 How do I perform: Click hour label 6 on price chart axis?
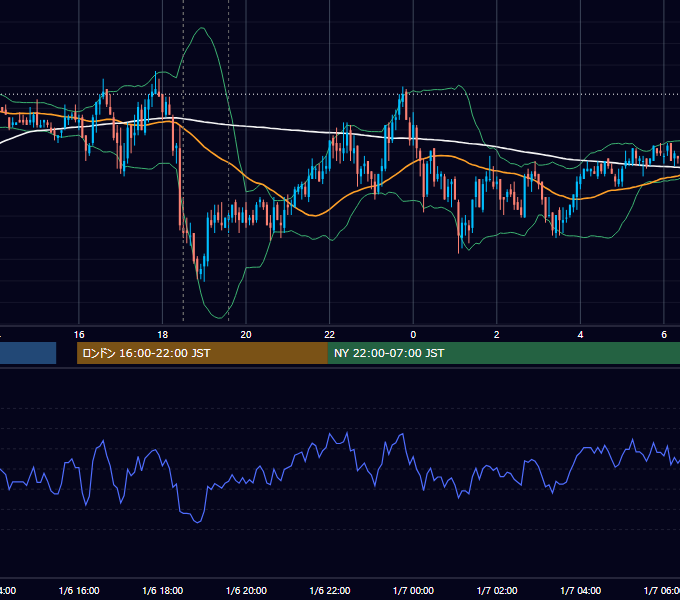[664, 335]
